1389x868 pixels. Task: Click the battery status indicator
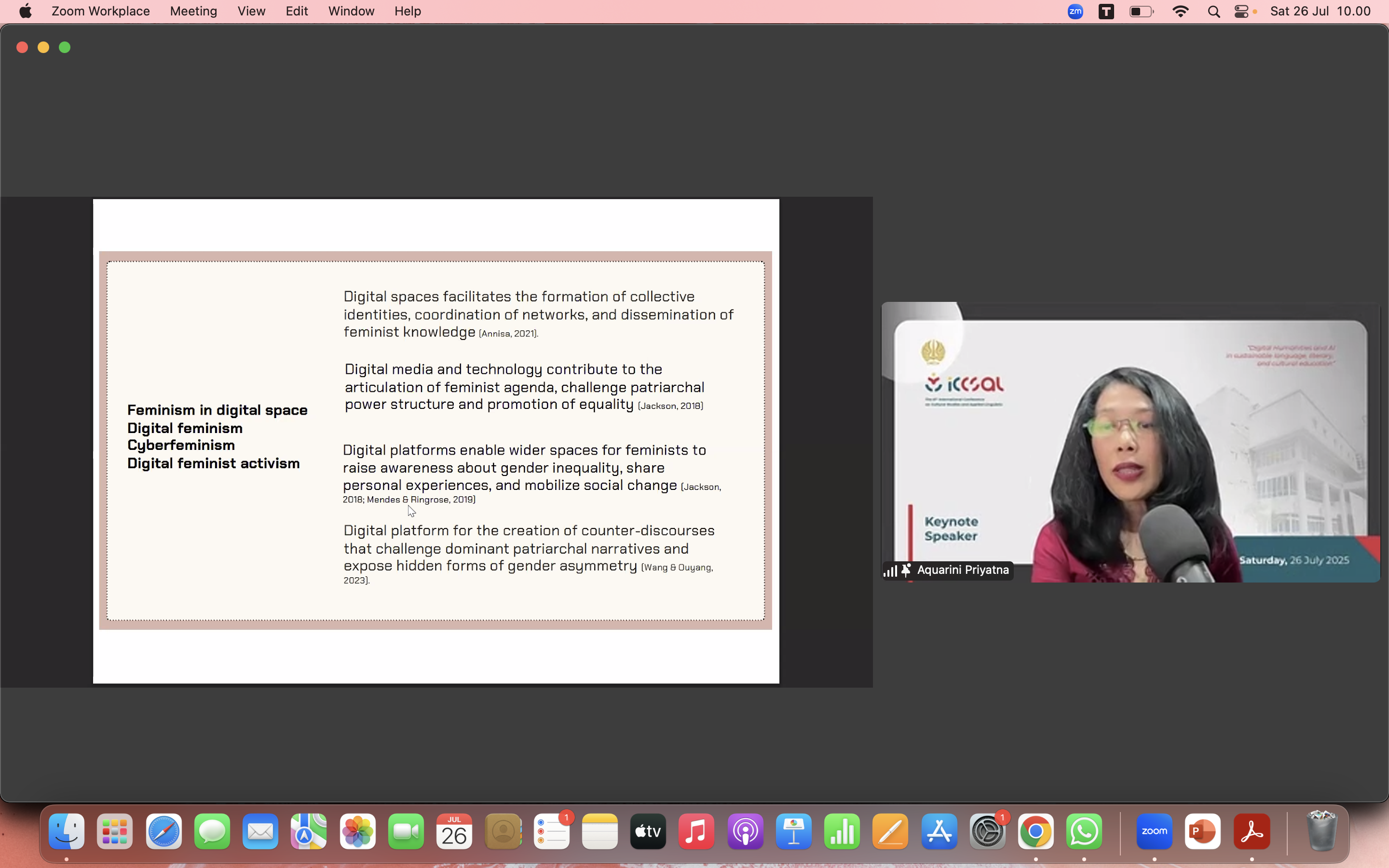coord(1141,12)
